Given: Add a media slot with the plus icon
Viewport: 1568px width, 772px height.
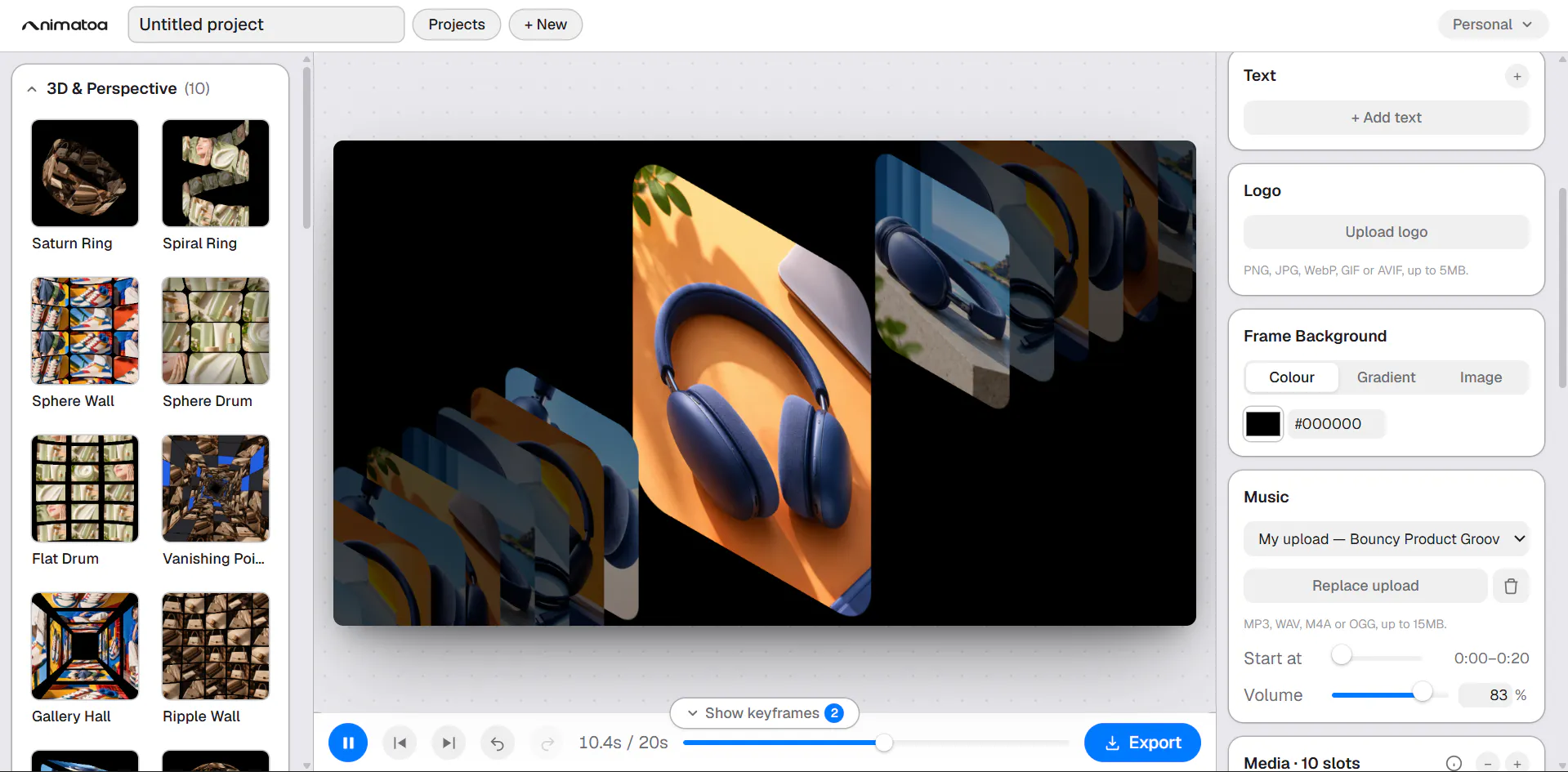Looking at the screenshot, I should click(x=1517, y=764).
